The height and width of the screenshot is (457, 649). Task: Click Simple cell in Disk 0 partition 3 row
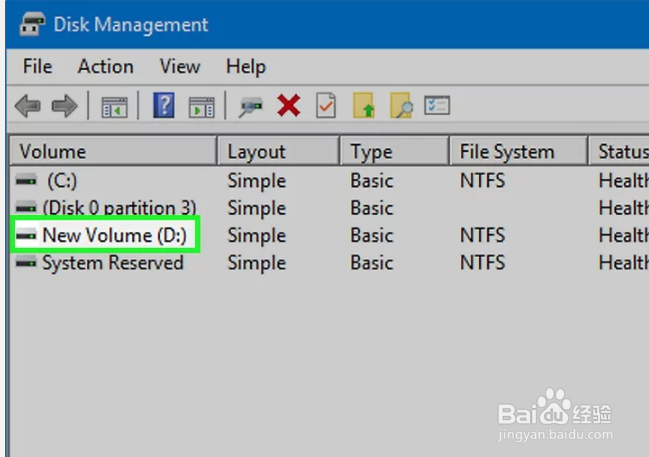point(257,209)
